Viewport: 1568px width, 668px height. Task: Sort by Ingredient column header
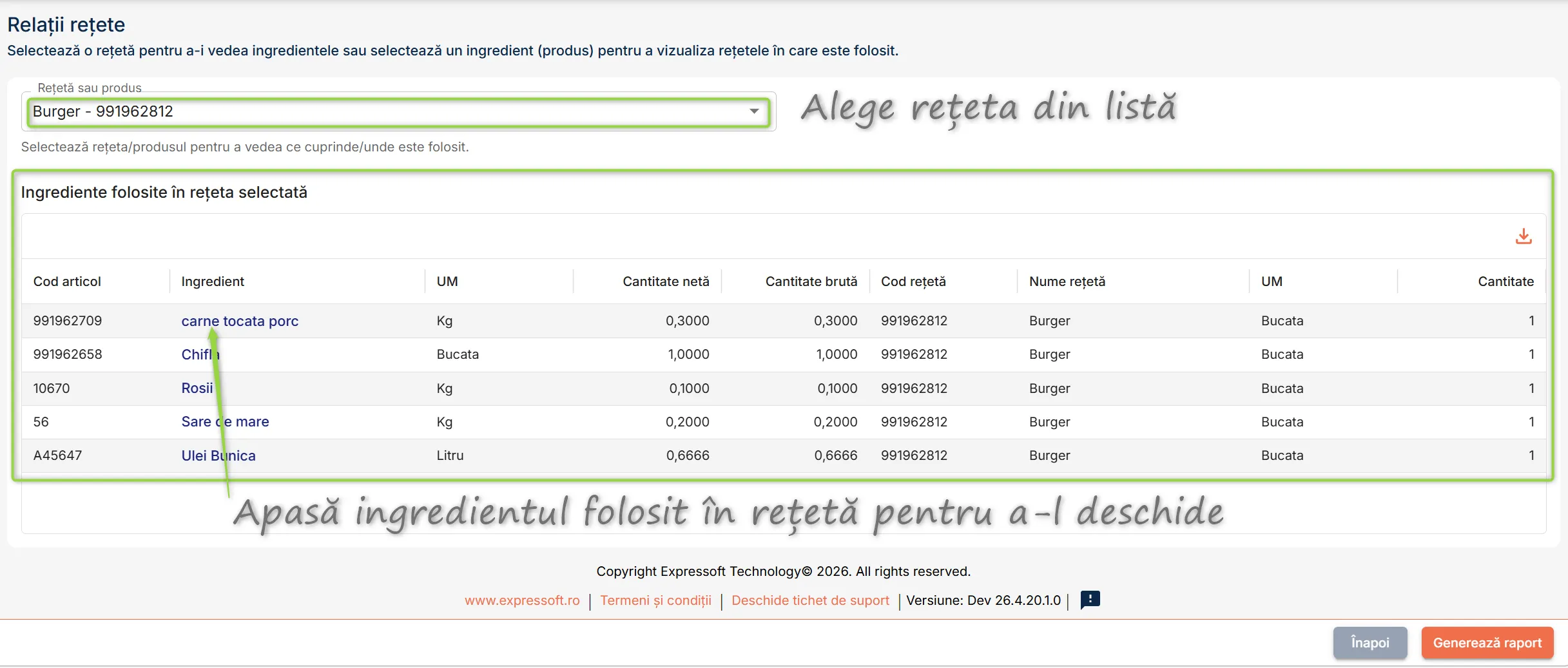213,282
